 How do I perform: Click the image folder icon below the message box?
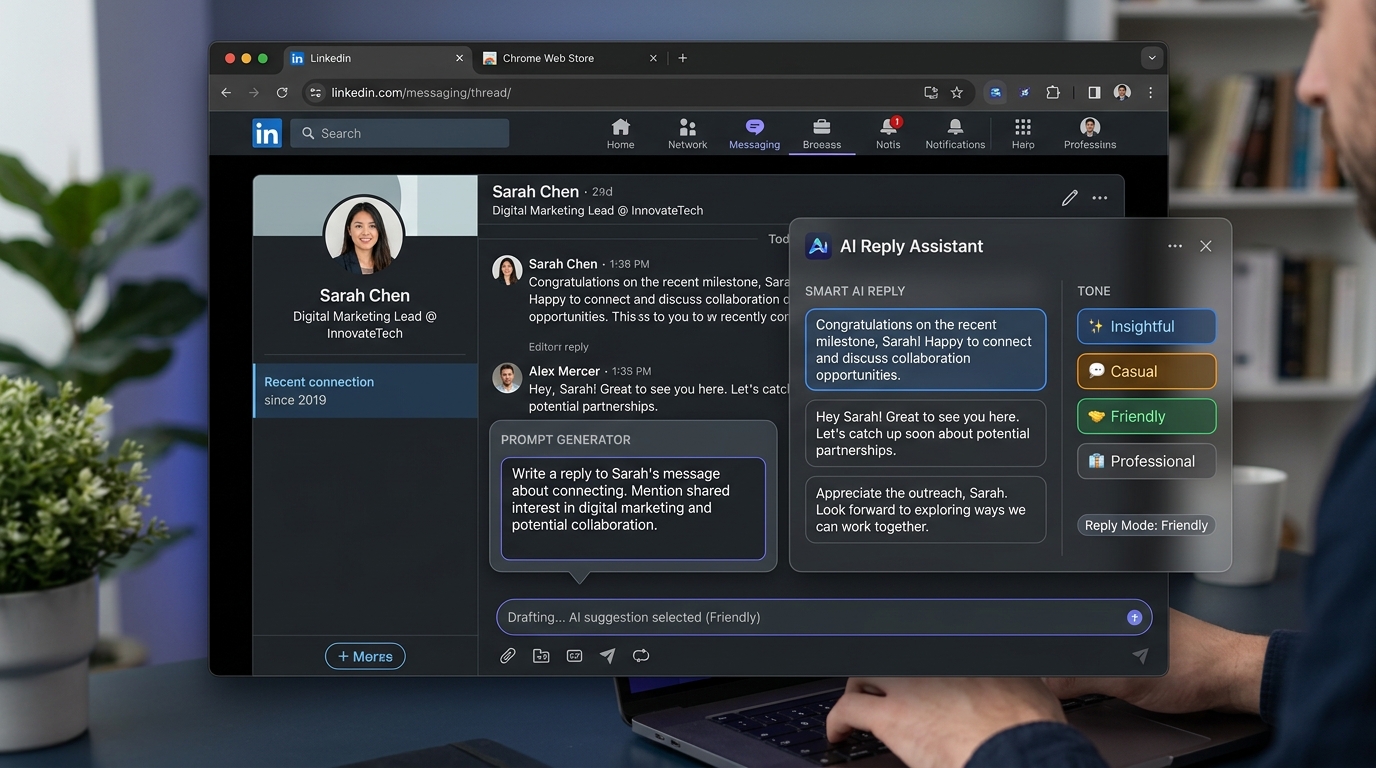(x=541, y=656)
